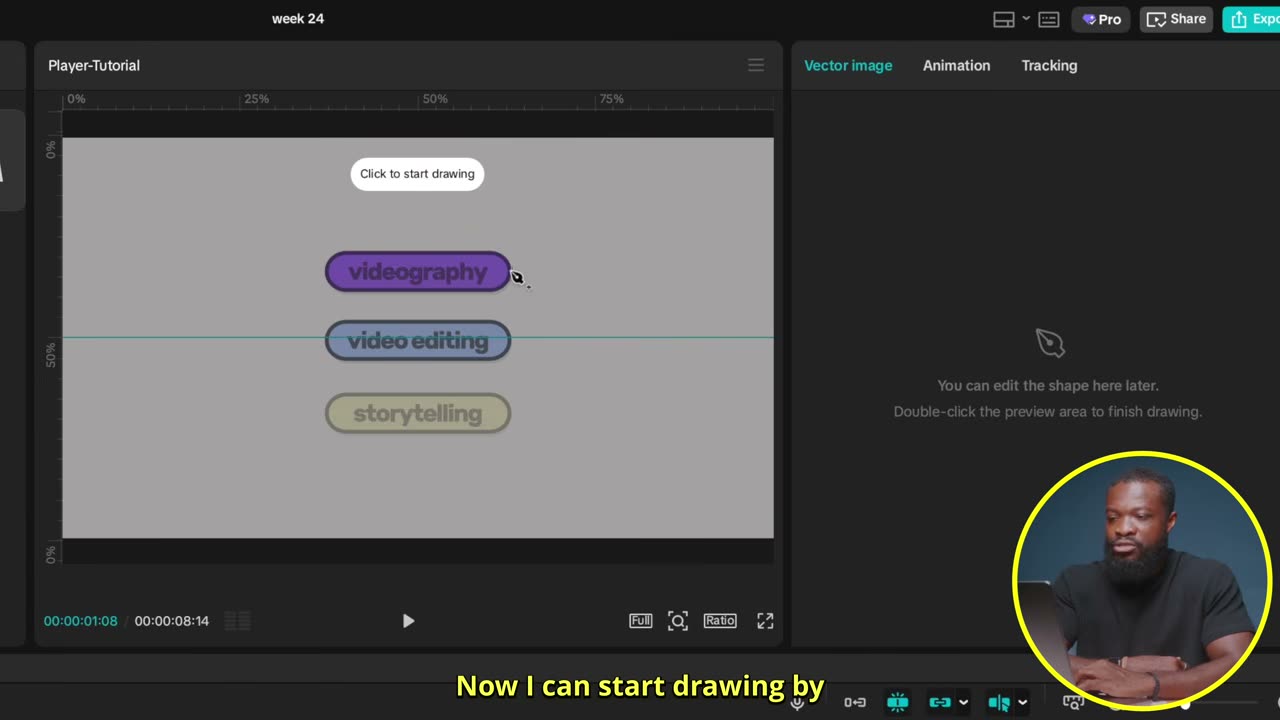Open the Tracking tab
This screenshot has height=720, width=1280.
(x=1049, y=65)
